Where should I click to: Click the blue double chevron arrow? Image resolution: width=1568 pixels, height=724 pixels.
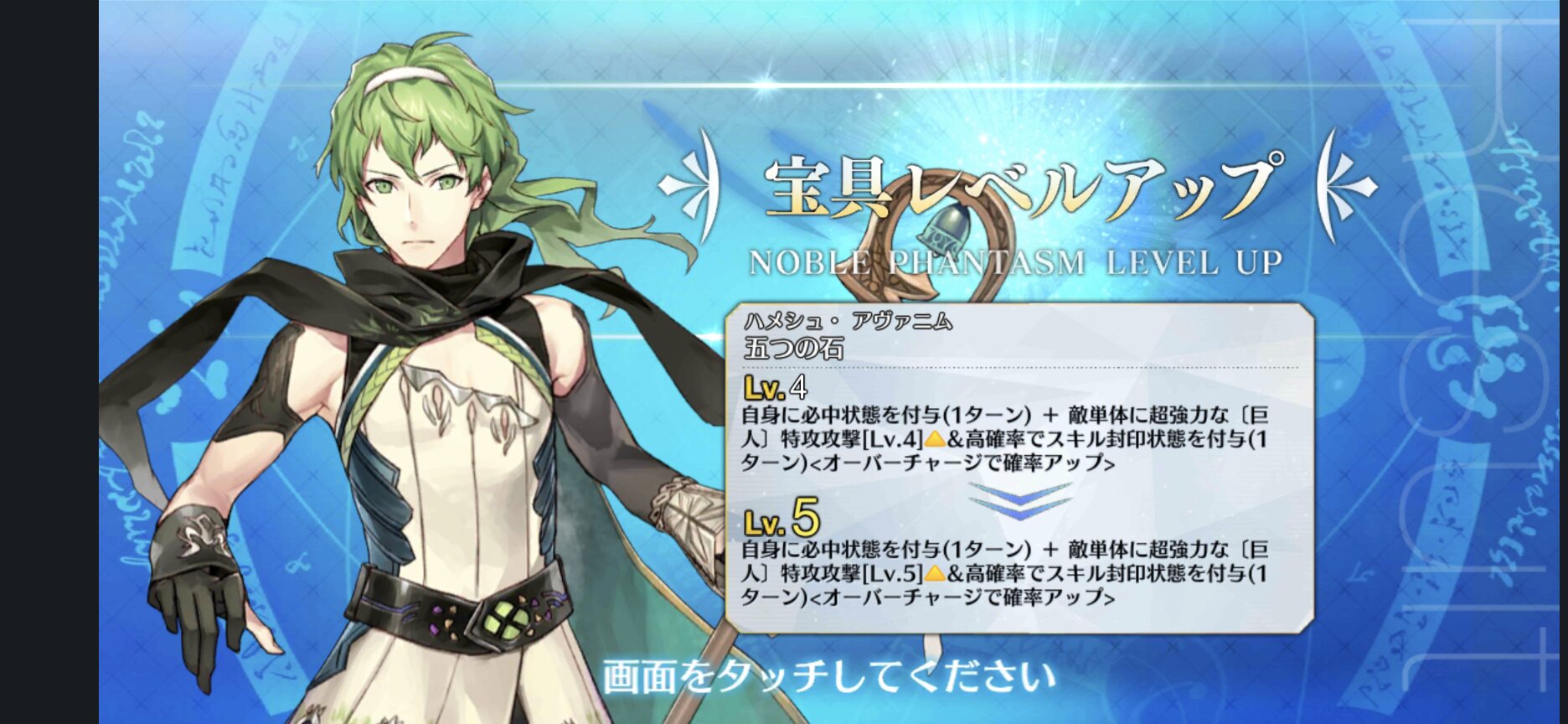click(1019, 499)
